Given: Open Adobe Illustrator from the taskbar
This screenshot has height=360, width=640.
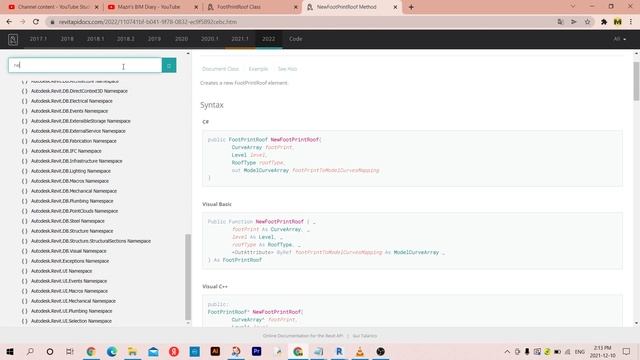Looking at the screenshot, I should [215, 351].
